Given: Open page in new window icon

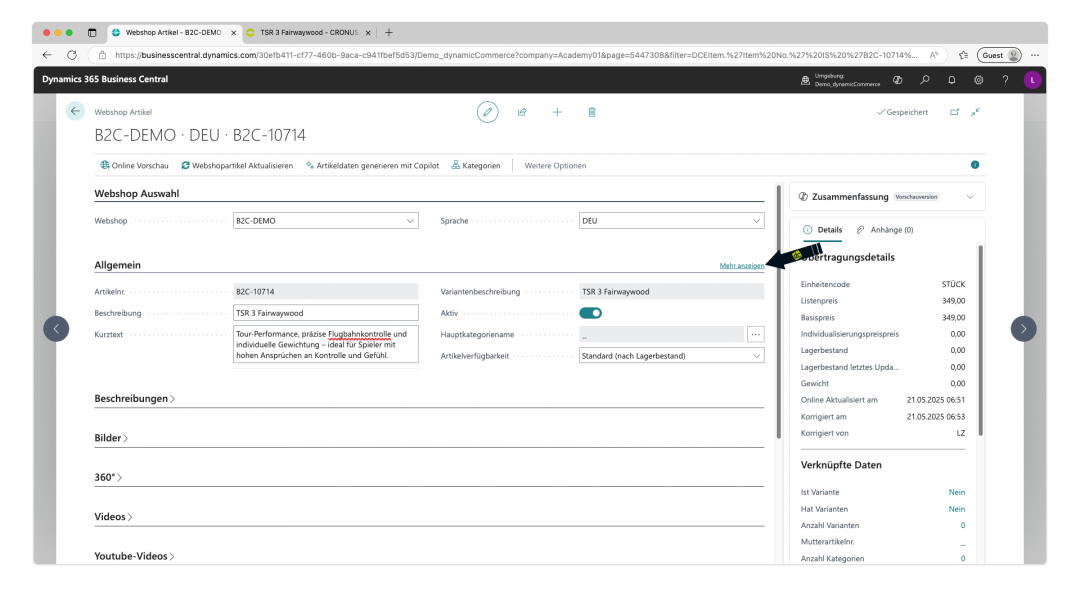Looking at the screenshot, I should 955,112.
